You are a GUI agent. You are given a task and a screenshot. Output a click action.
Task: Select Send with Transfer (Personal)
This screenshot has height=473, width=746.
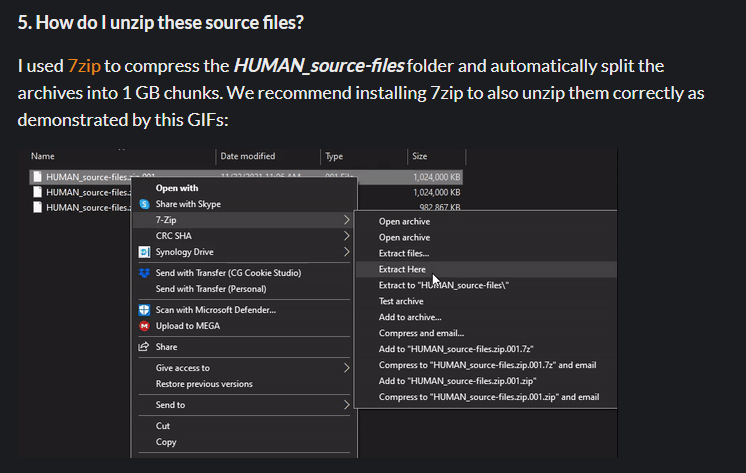[x=211, y=289]
